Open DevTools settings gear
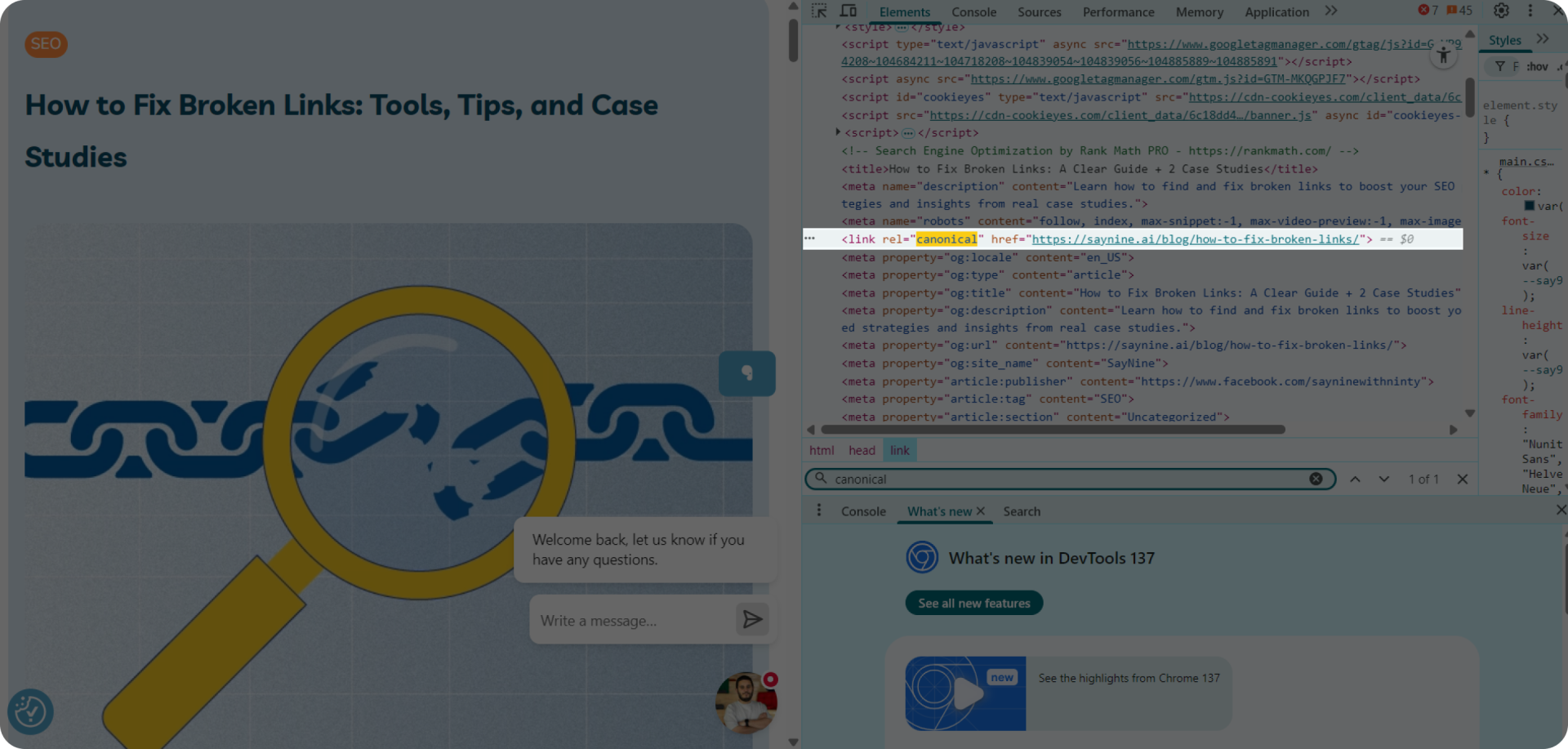 [1501, 11]
